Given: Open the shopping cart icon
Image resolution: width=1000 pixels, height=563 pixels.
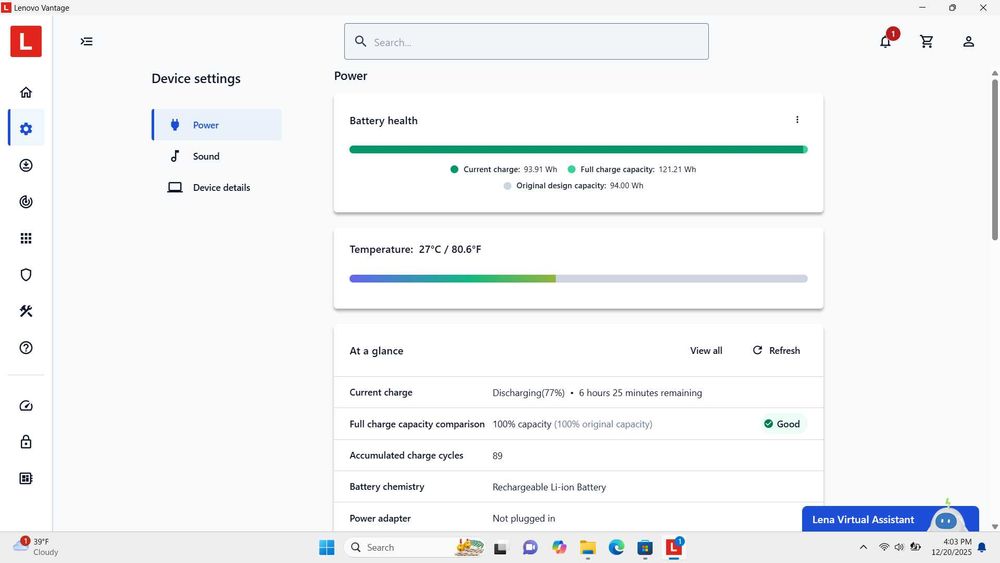Looking at the screenshot, I should 927,41.
